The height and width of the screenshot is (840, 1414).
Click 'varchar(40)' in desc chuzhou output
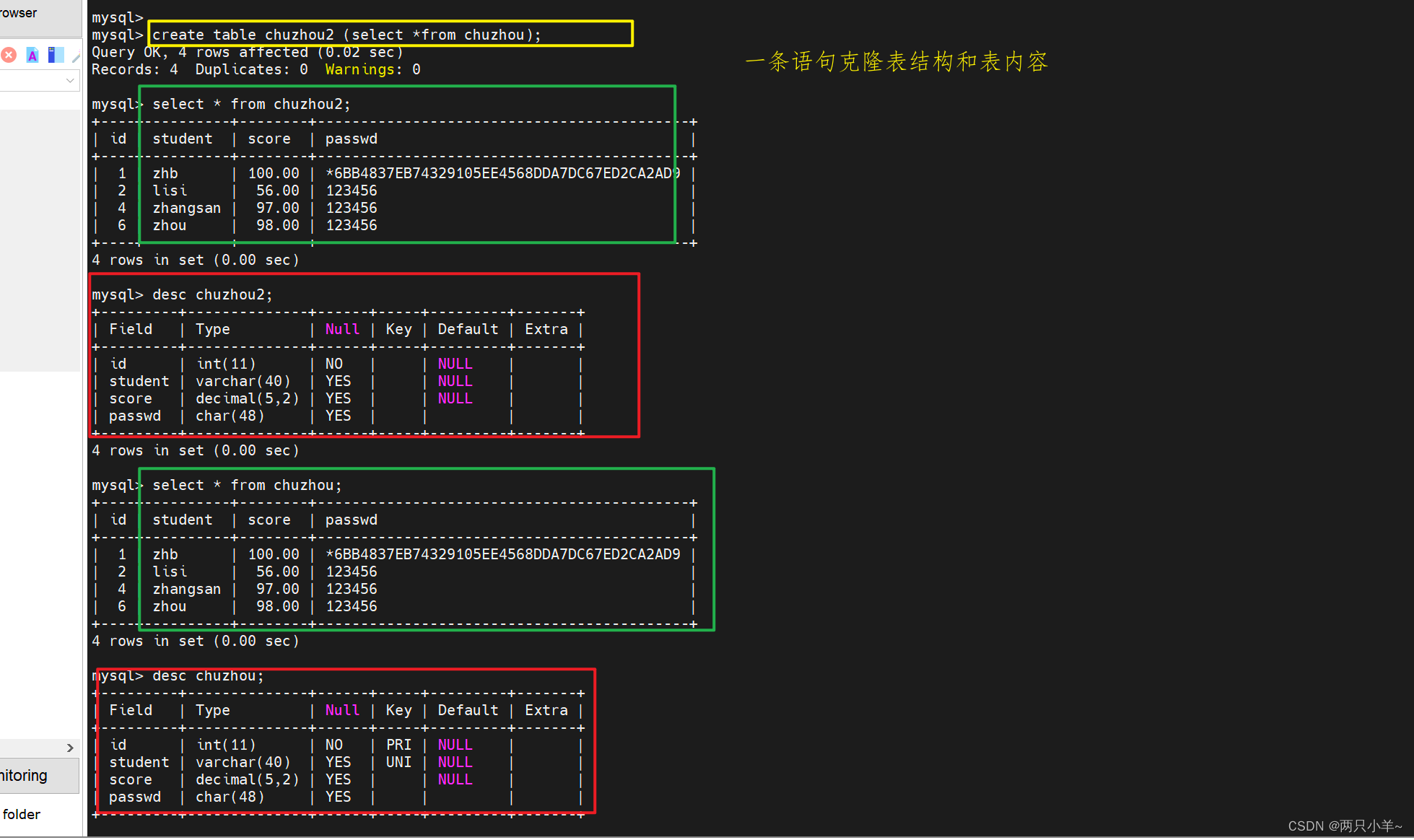coord(243,762)
